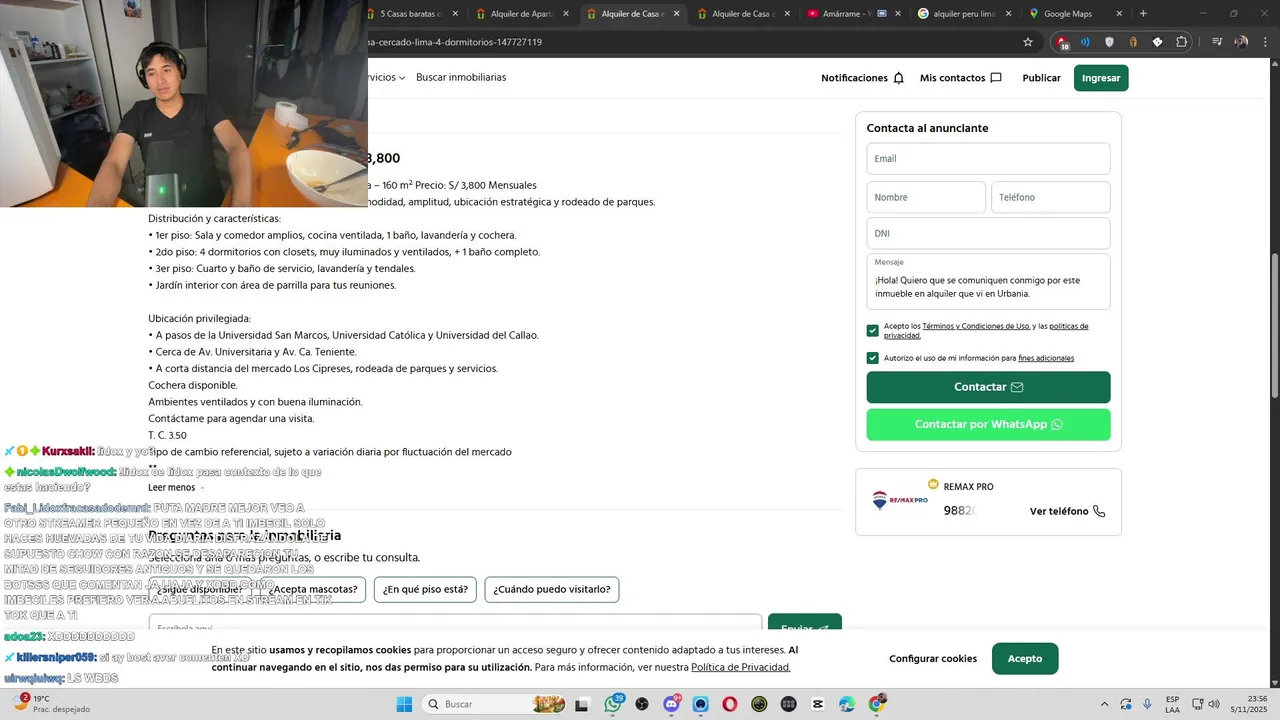The width and height of the screenshot is (1280, 720).
Task: Click the microphone tray icon
Action: (x=1147, y=704)
